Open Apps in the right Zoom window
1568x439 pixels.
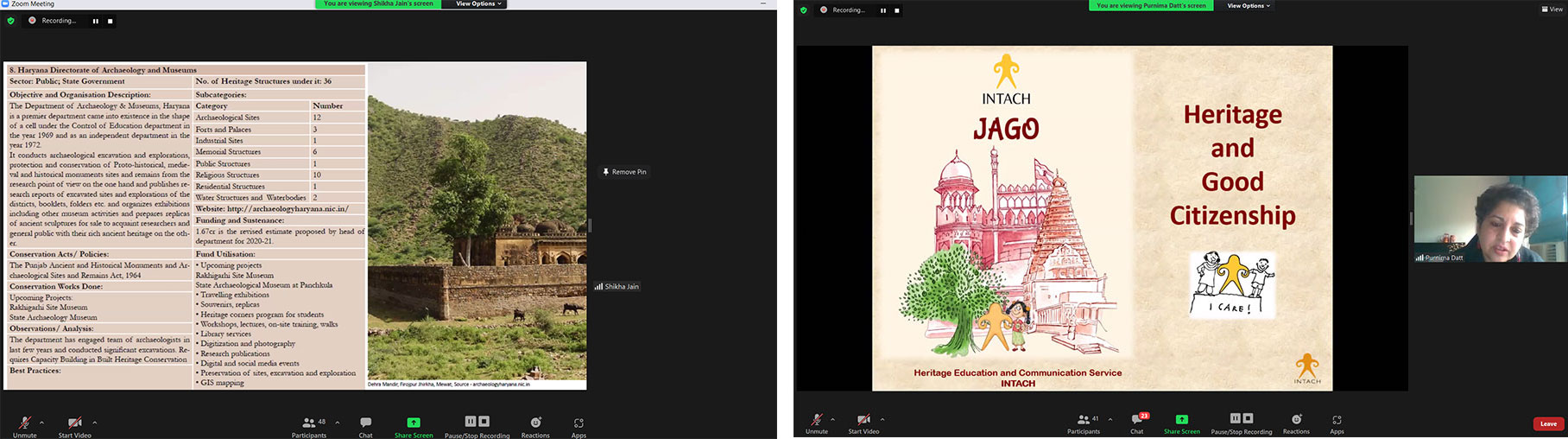pos(1337,423)
